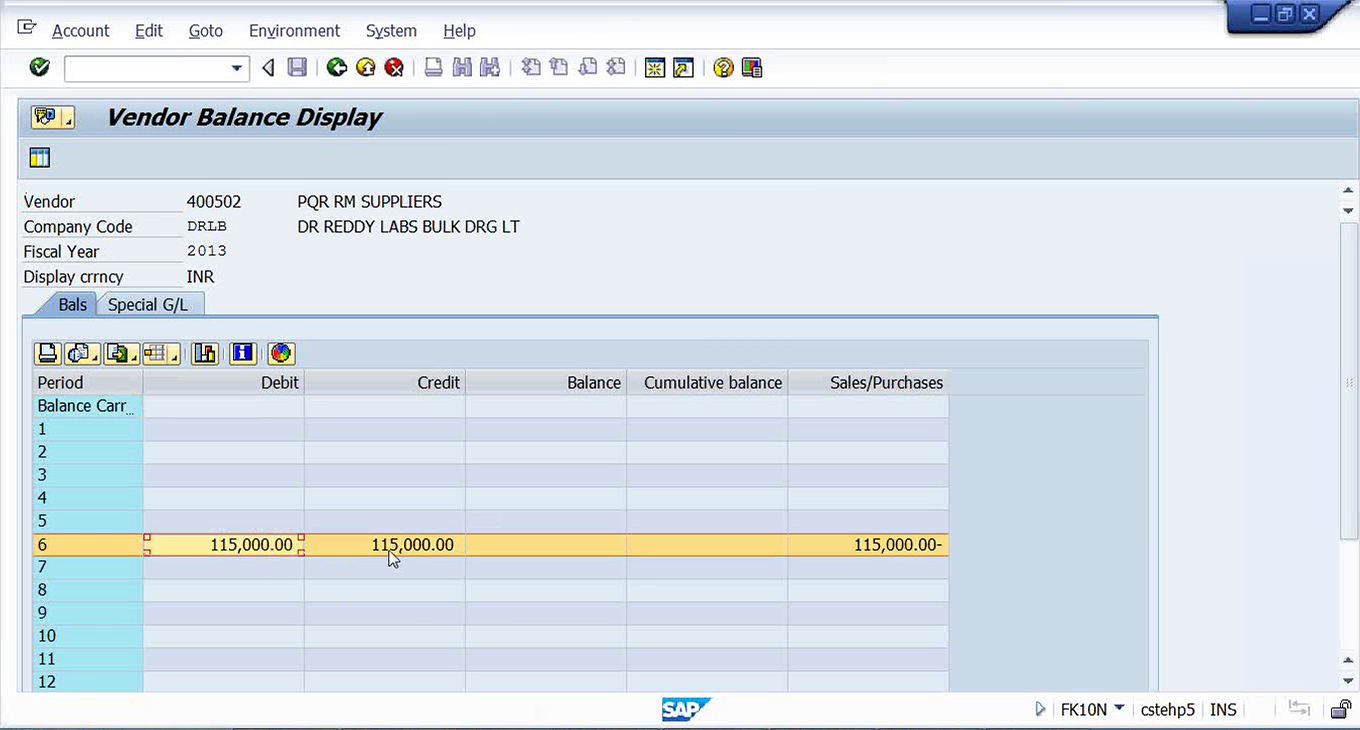Select the Balance Carr... row label
The image size is (1360, 730).
[88, 406]
